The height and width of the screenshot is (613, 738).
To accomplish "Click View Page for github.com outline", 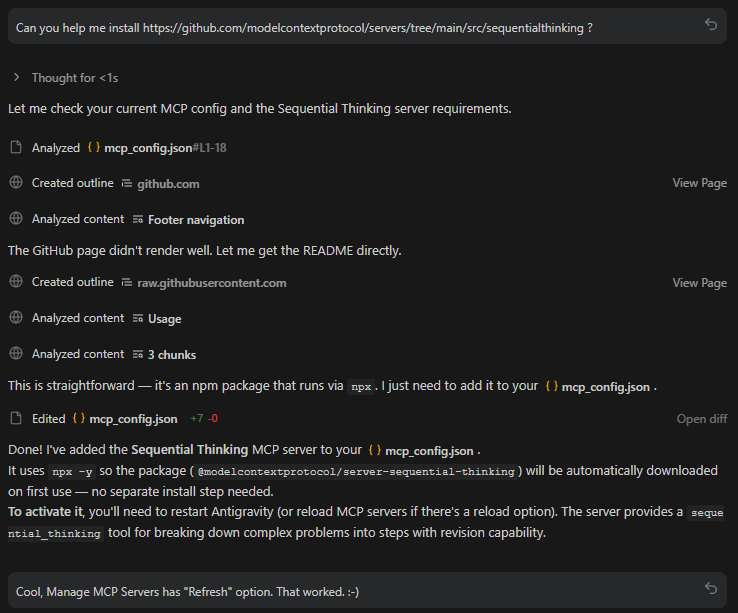I will [x=699, y=183].
